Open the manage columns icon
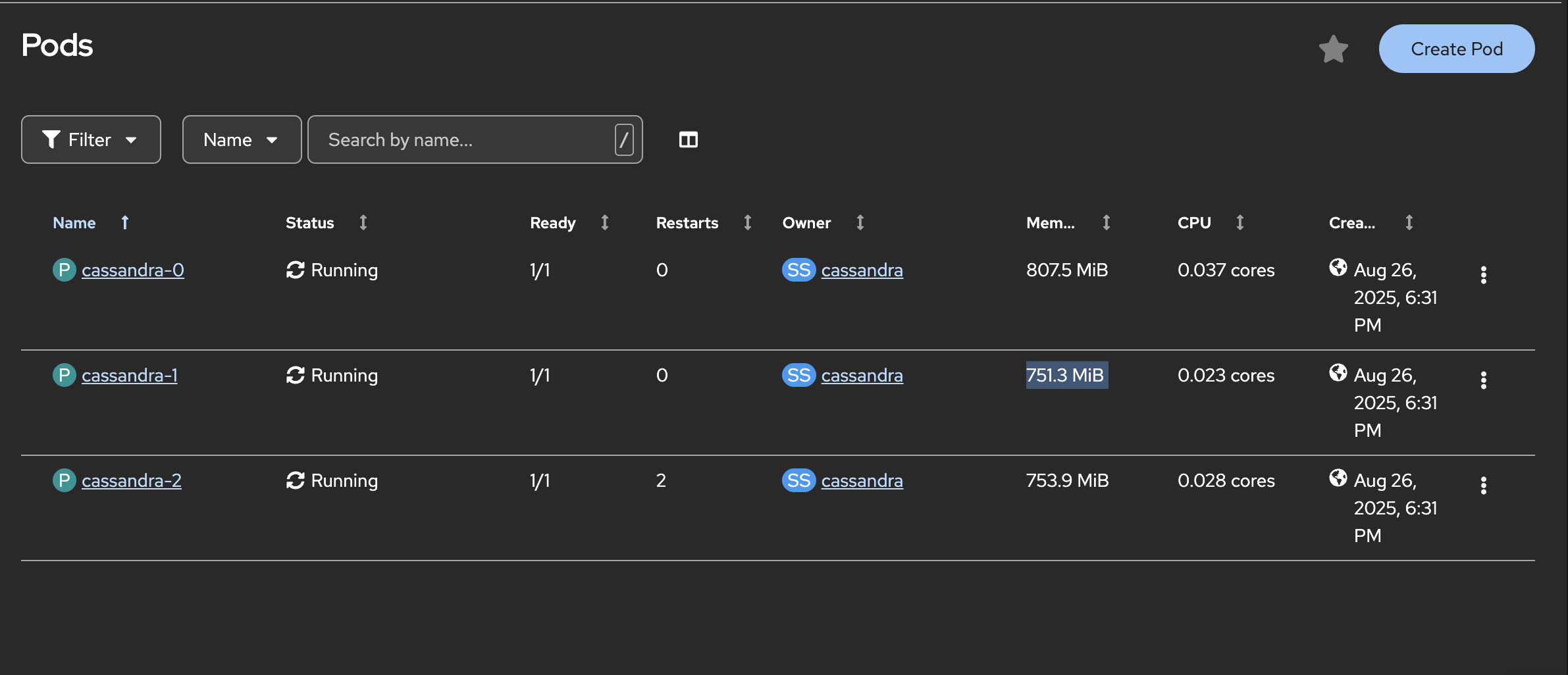 click(x=688, y=139)
